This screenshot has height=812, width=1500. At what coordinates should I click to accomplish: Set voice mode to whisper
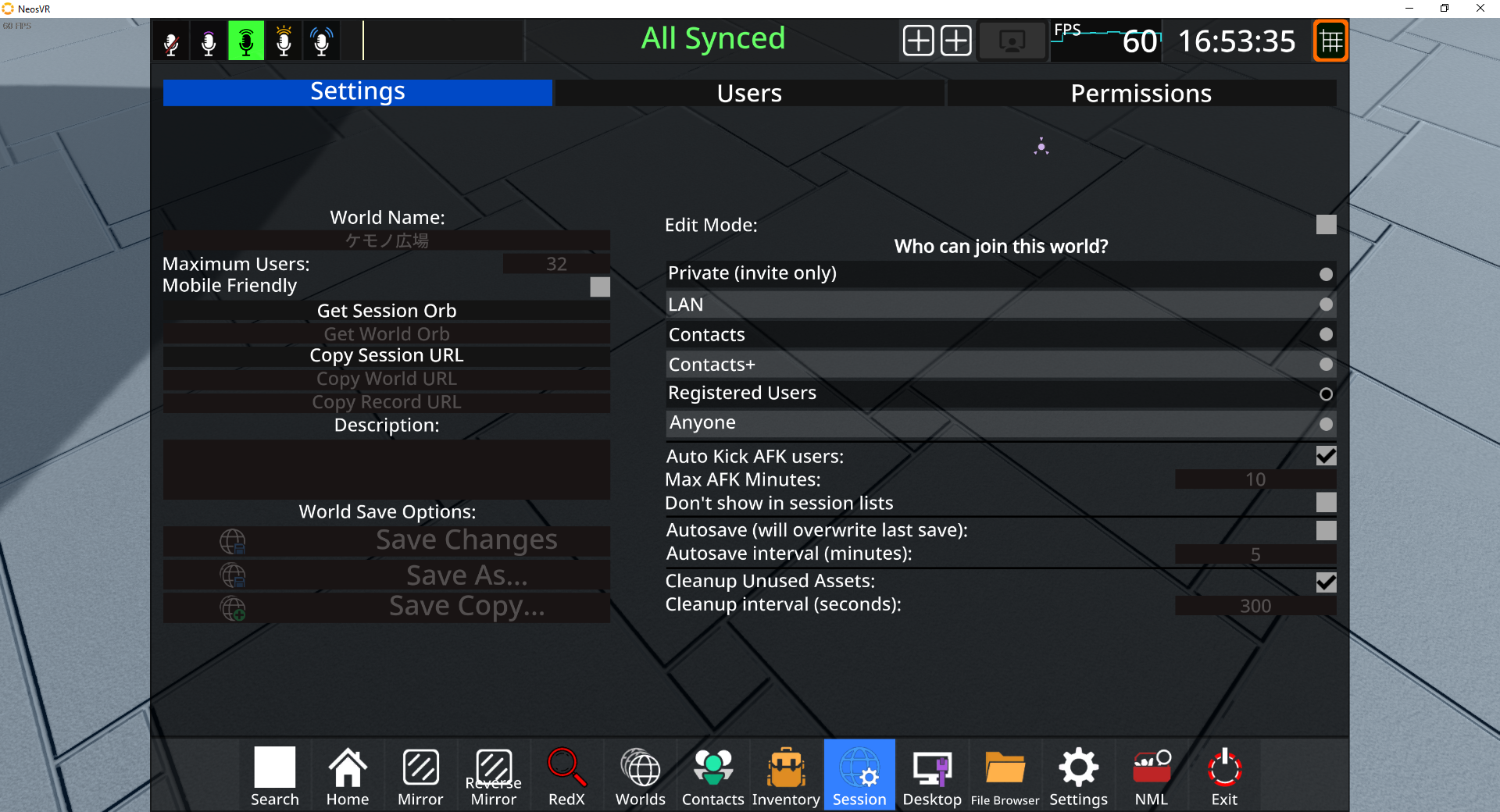click(208, 40)
